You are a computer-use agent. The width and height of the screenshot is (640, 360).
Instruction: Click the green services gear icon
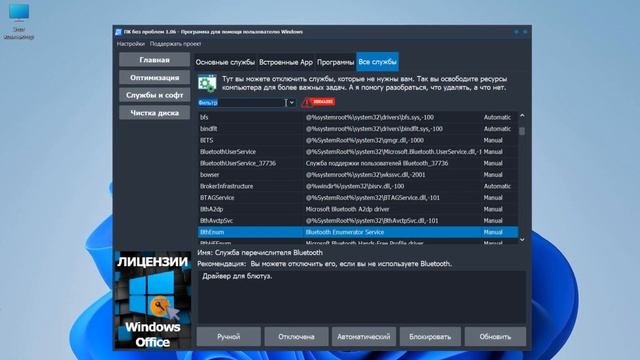point(207,83)
